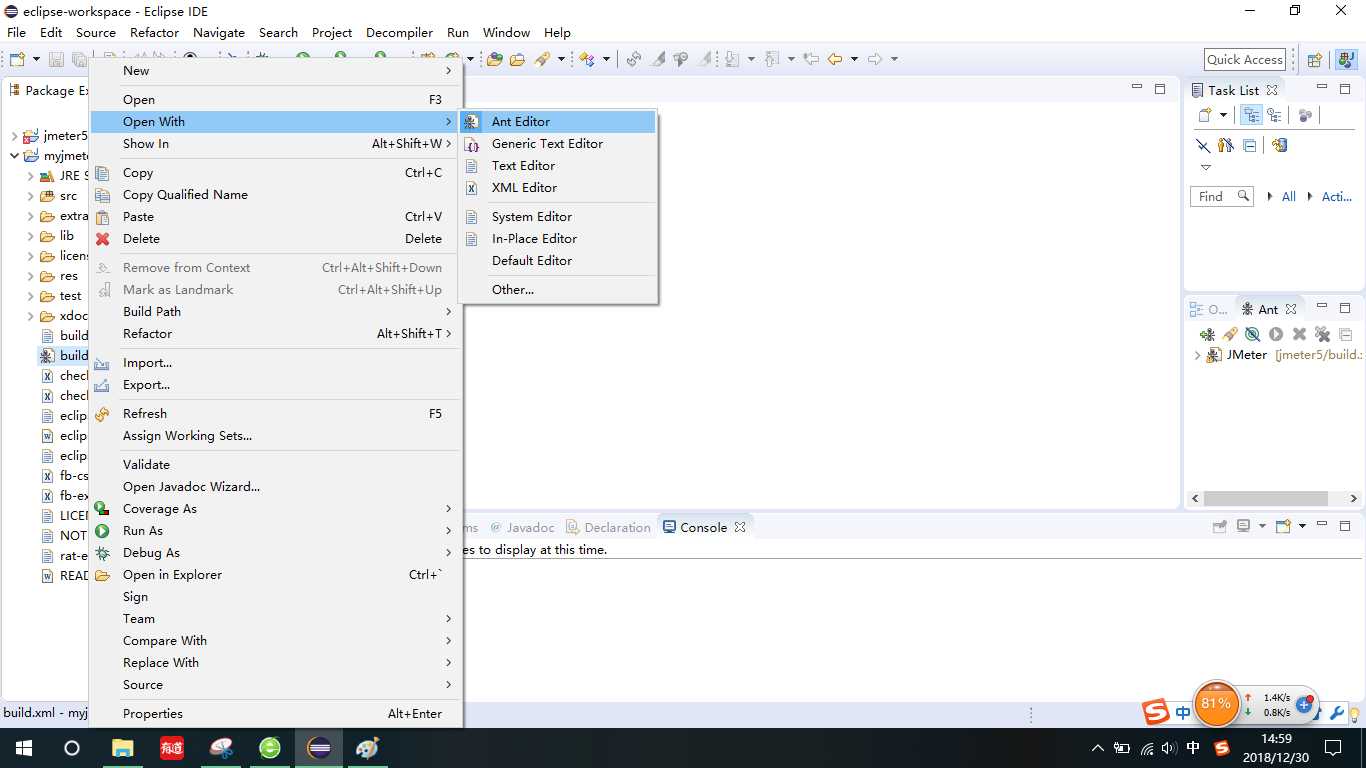Click Run Default Target icon in Ant view
Image resolution: width=1366 pixels, height=768 pixels.
click(1276, 334)
